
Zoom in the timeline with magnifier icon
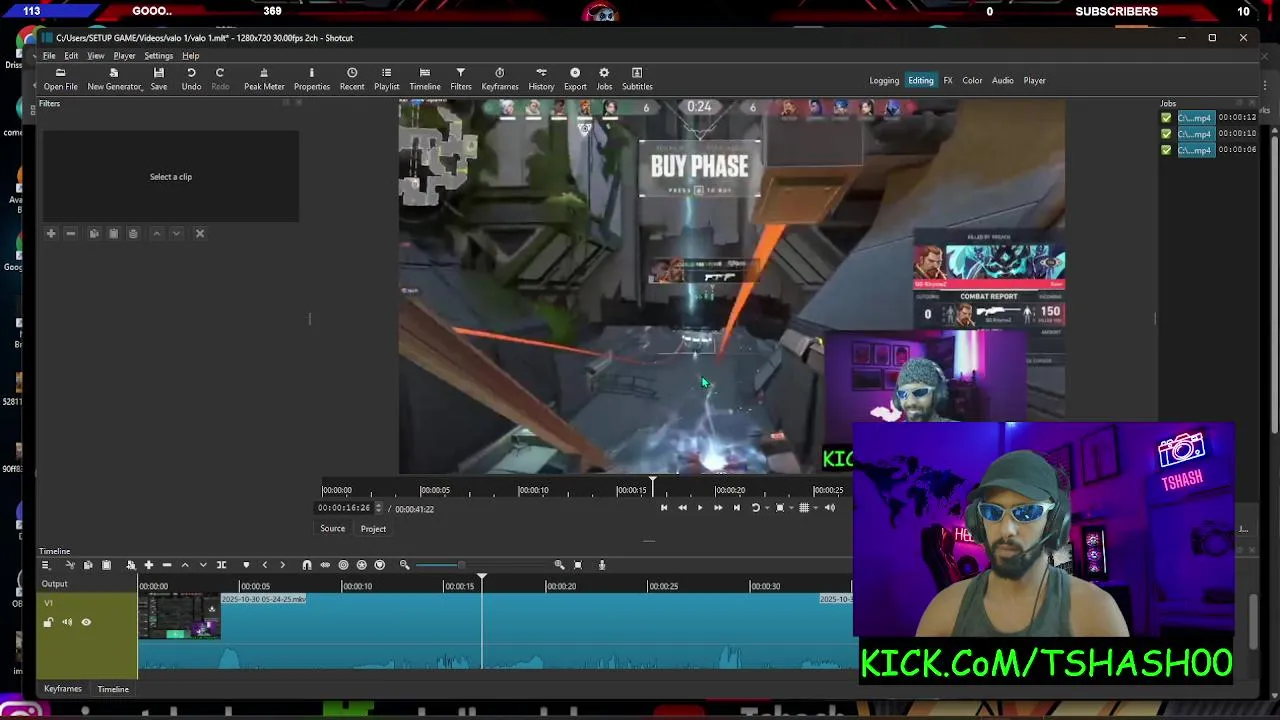click(560, 565)
